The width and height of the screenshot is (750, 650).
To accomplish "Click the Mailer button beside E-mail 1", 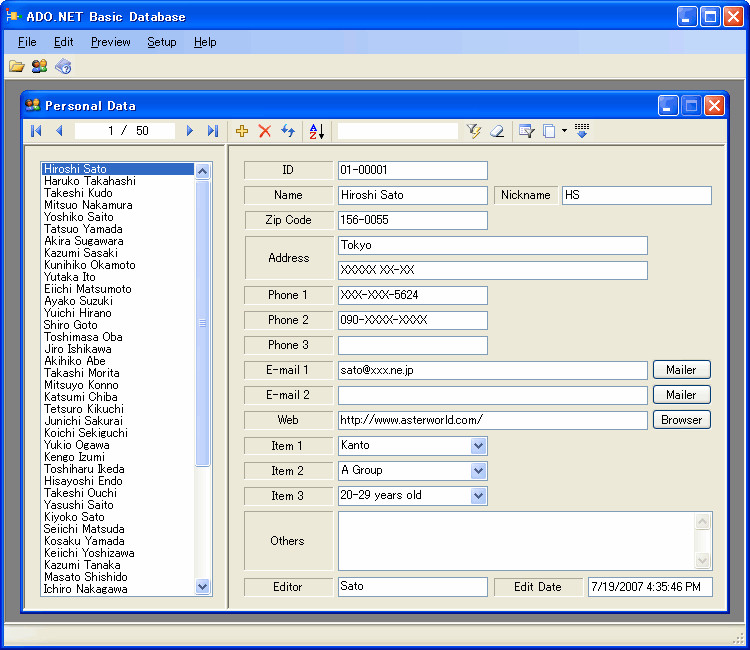I will click(x=681, y=370).
